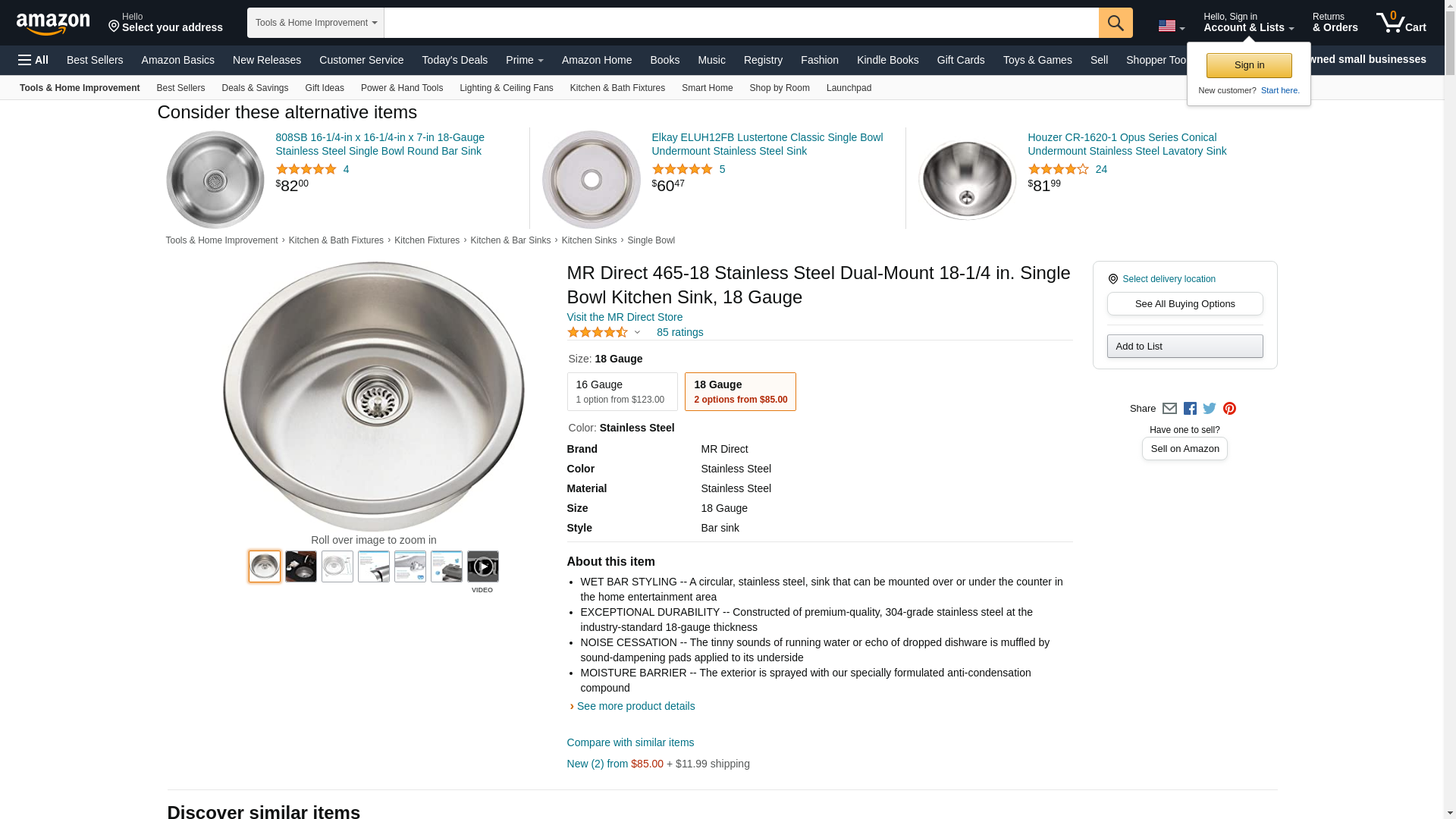Click in the Amazon search field

[740, 23]
